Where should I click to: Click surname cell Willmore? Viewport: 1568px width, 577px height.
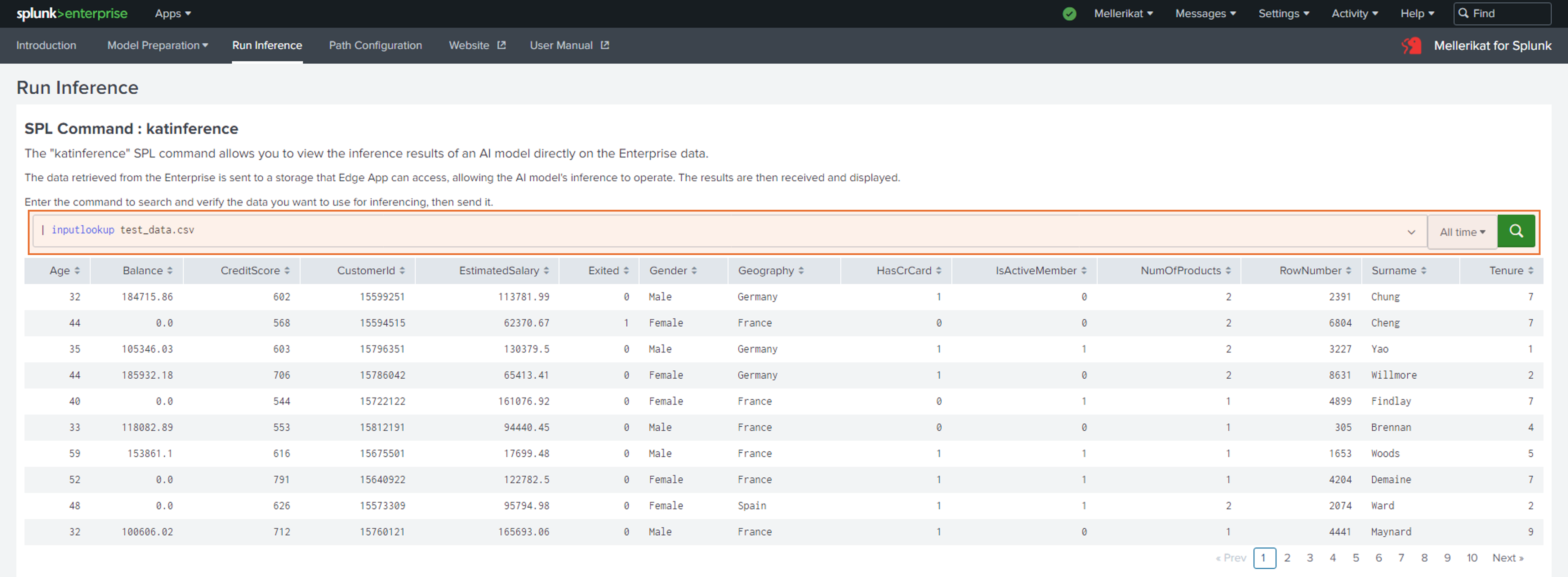1393,375
